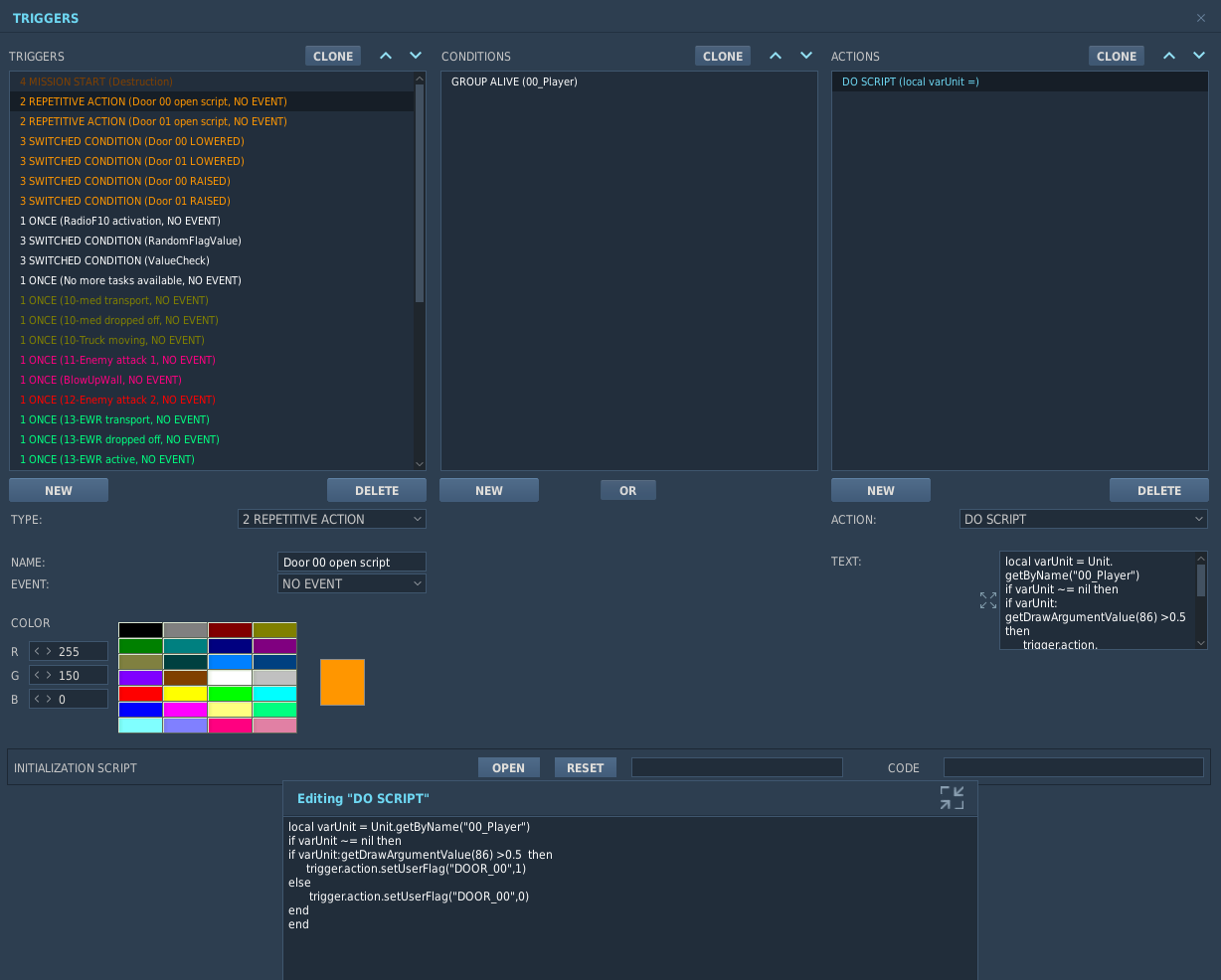1221x980 pixels.
Task: Expand the TEXT script editor icon
Action: coord(987,600)
